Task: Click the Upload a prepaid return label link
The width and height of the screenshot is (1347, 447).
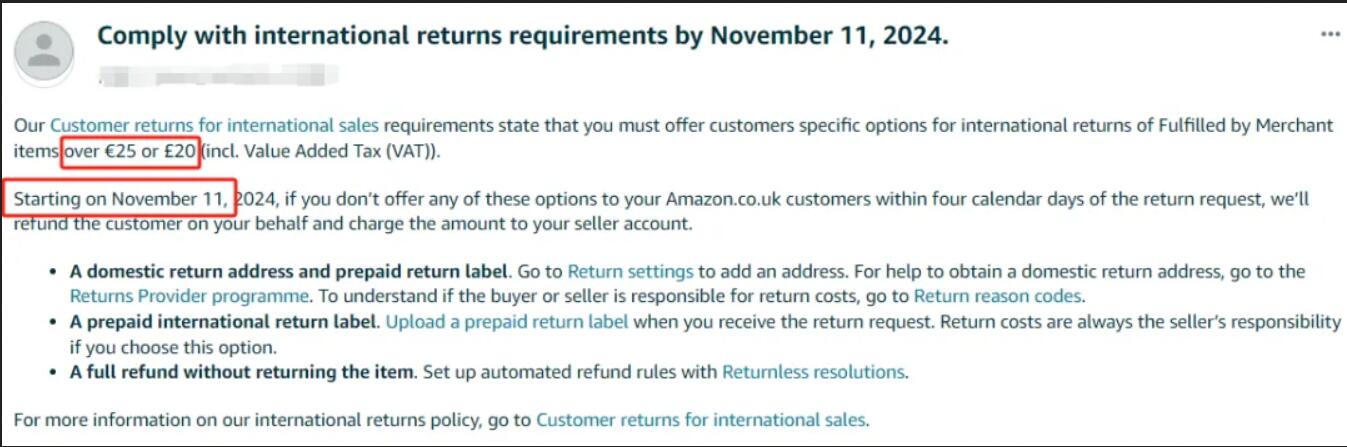Action: tap(507, 322)
